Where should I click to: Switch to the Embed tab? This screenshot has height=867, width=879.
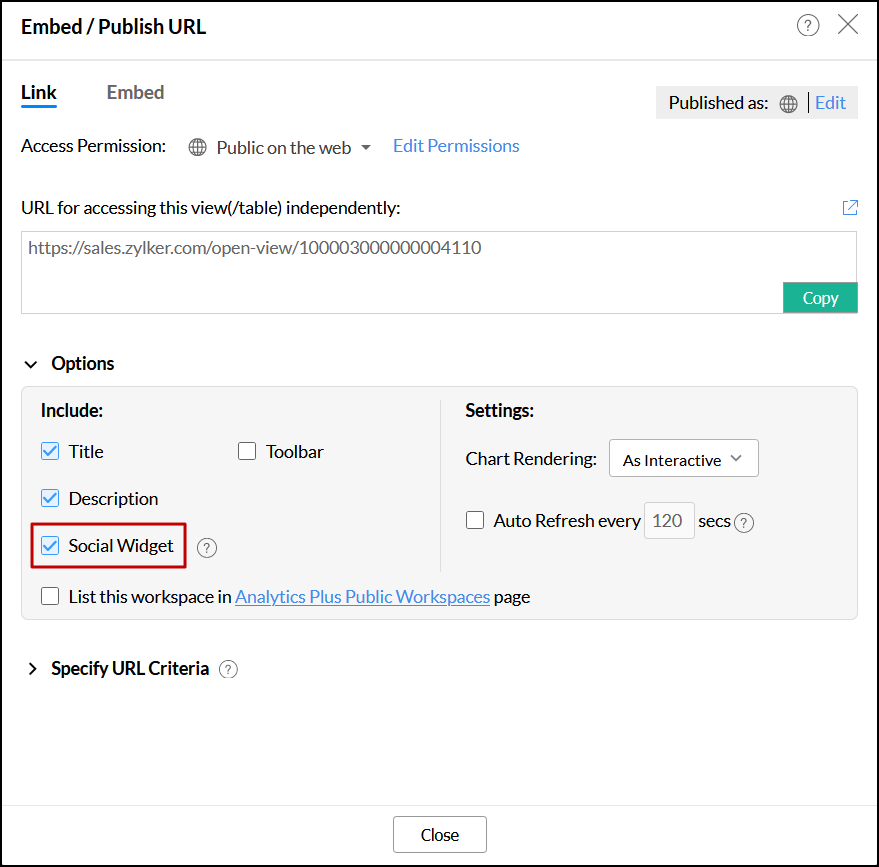135,92
